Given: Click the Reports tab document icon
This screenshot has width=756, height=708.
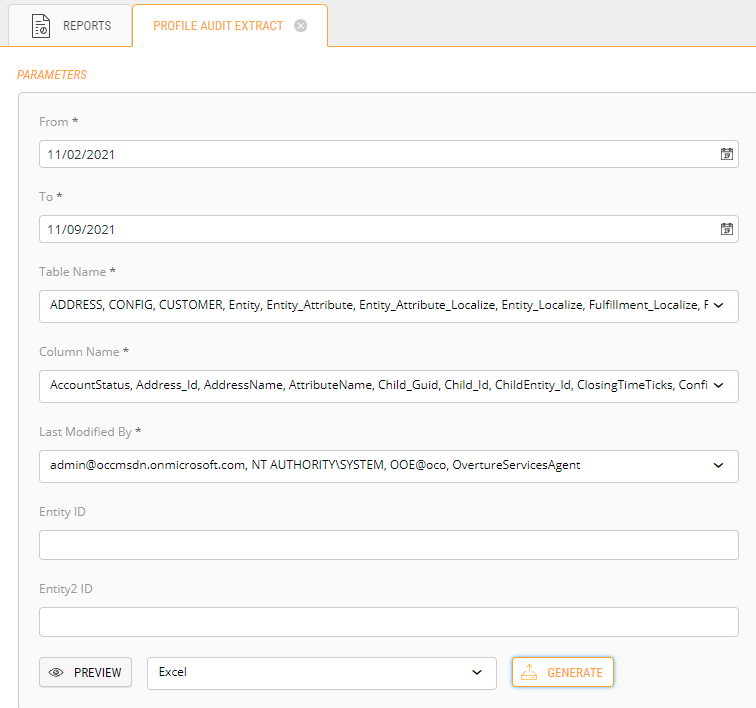Looking at the screenshot, I should coord(41,26).
